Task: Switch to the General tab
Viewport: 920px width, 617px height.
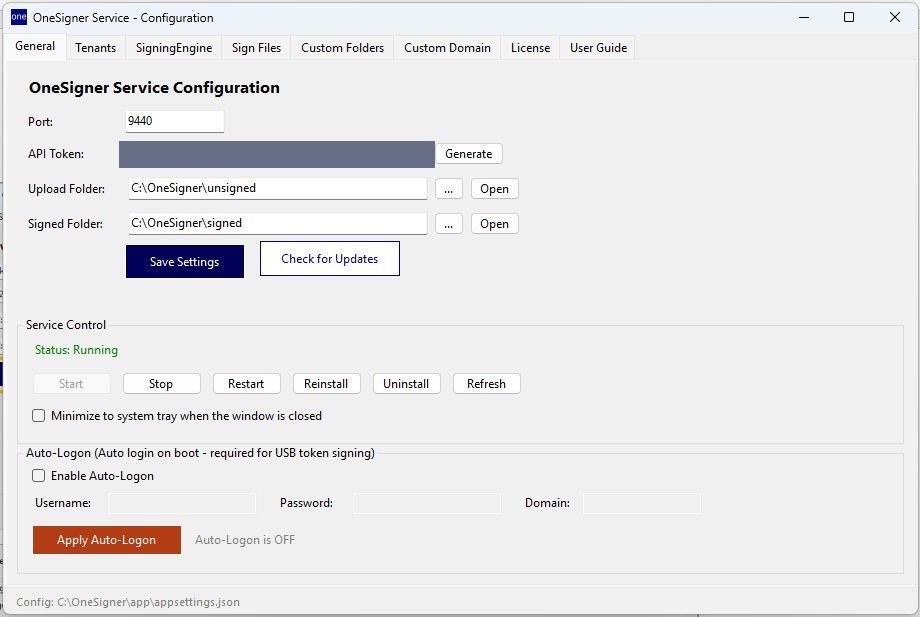Action: pyautogui.click(x=35, y=46)
